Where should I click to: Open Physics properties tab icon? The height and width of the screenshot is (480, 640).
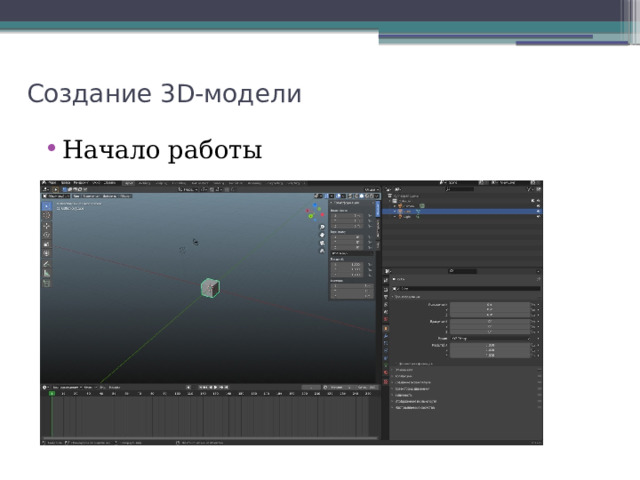(386, 350)
